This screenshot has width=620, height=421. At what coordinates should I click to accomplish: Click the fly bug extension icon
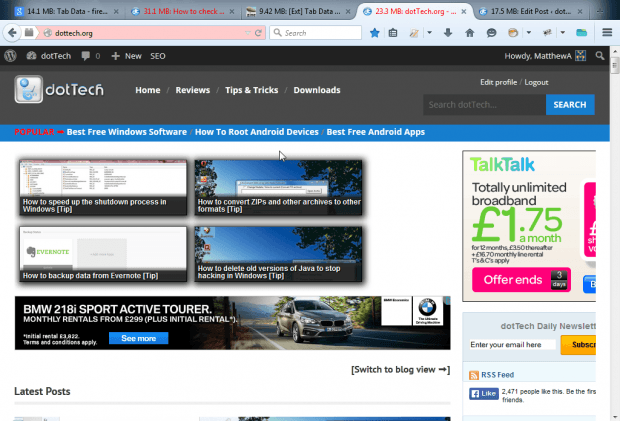[547, 33]
